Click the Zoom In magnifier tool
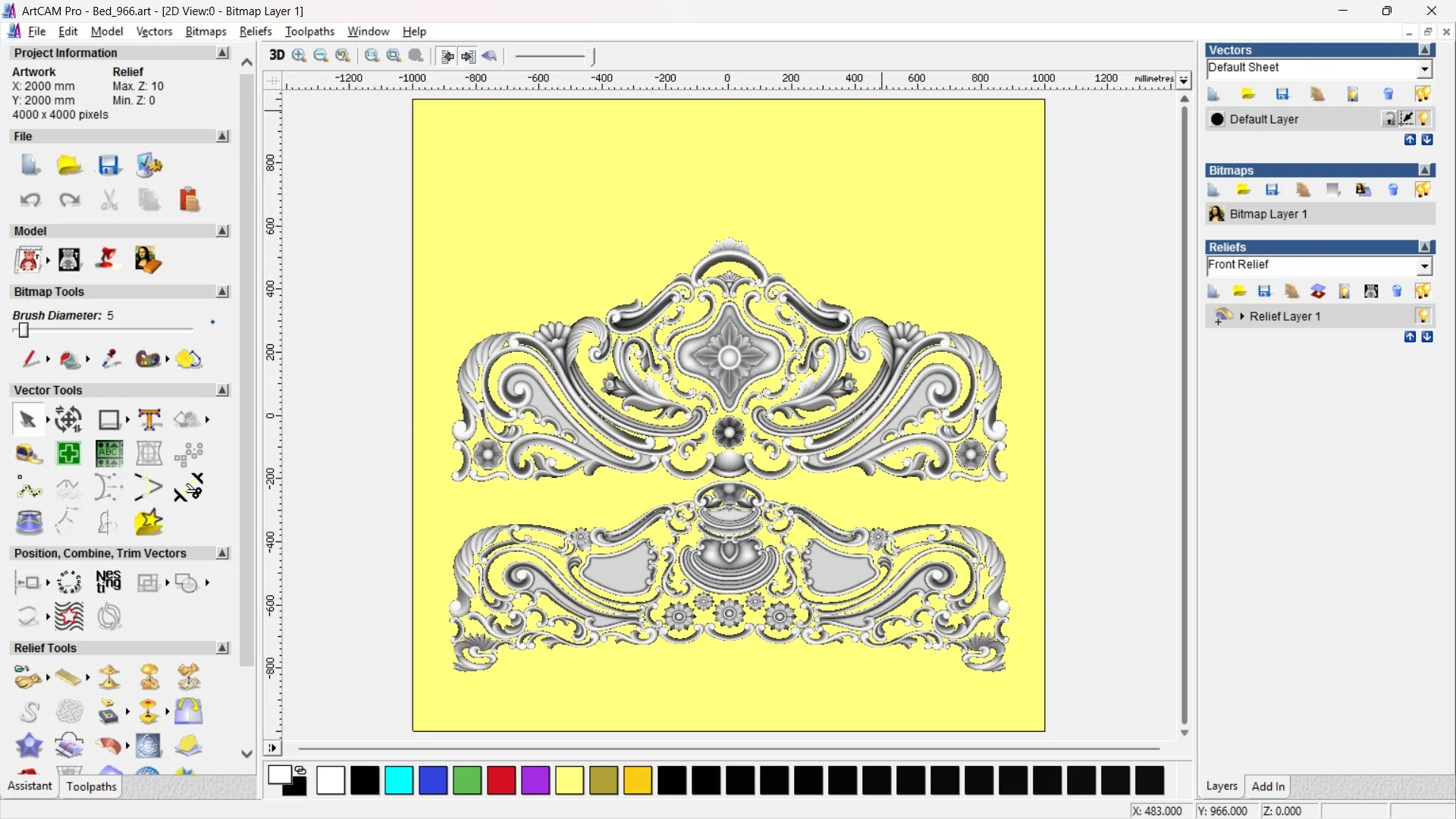 coord(300,55)
